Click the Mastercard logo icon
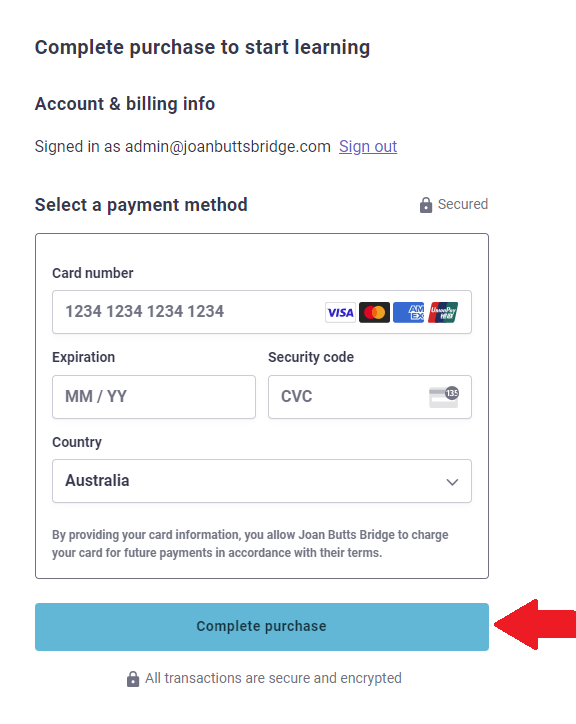The height and width of the screenshot is (724, 576). pyautogui.click(x=375, y=313)
